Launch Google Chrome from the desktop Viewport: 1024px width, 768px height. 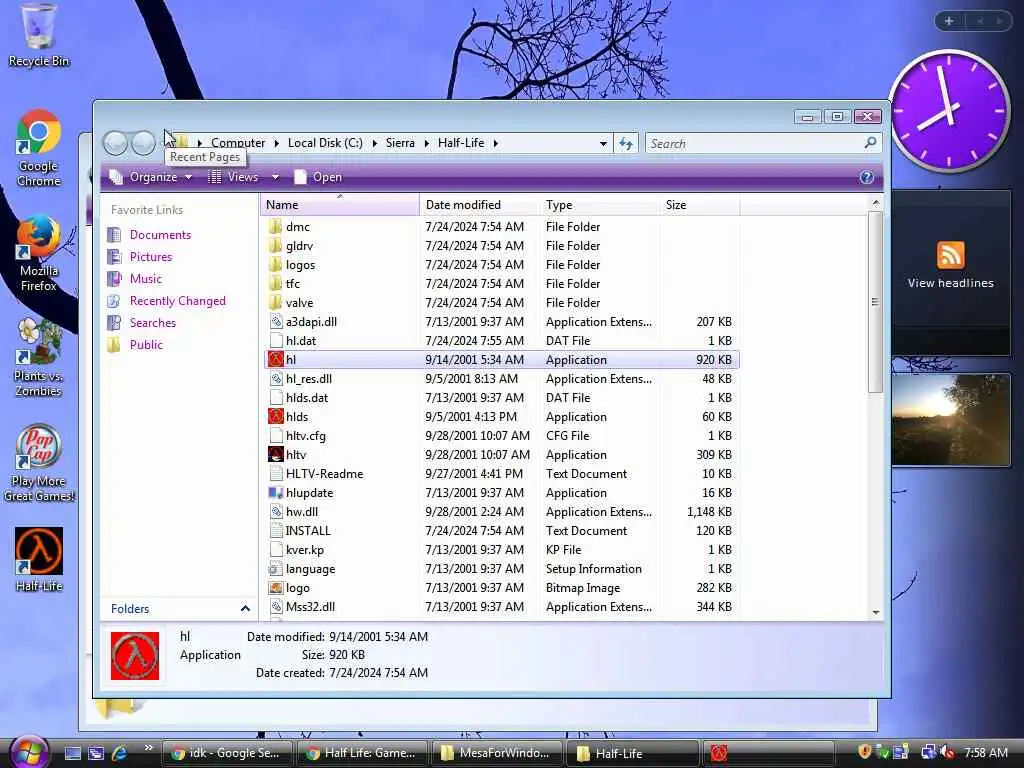tap(39, 148)
